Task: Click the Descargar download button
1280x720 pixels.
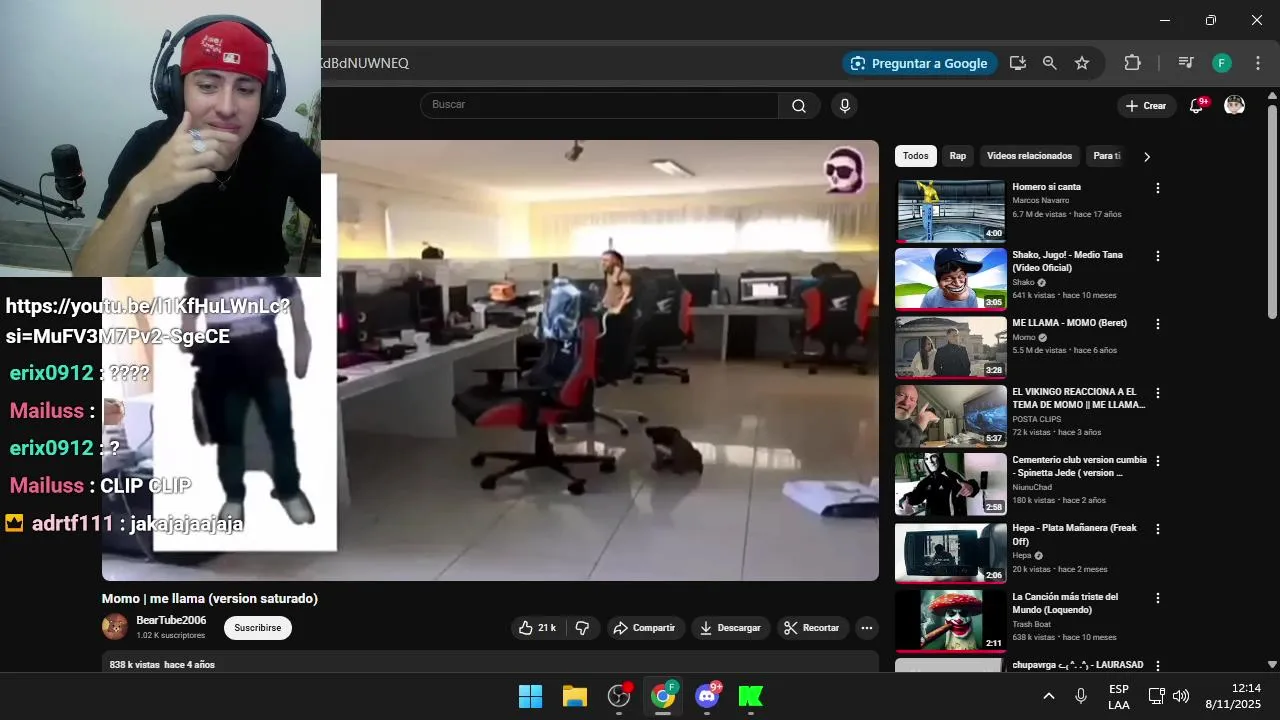Action: pos(731,628)
